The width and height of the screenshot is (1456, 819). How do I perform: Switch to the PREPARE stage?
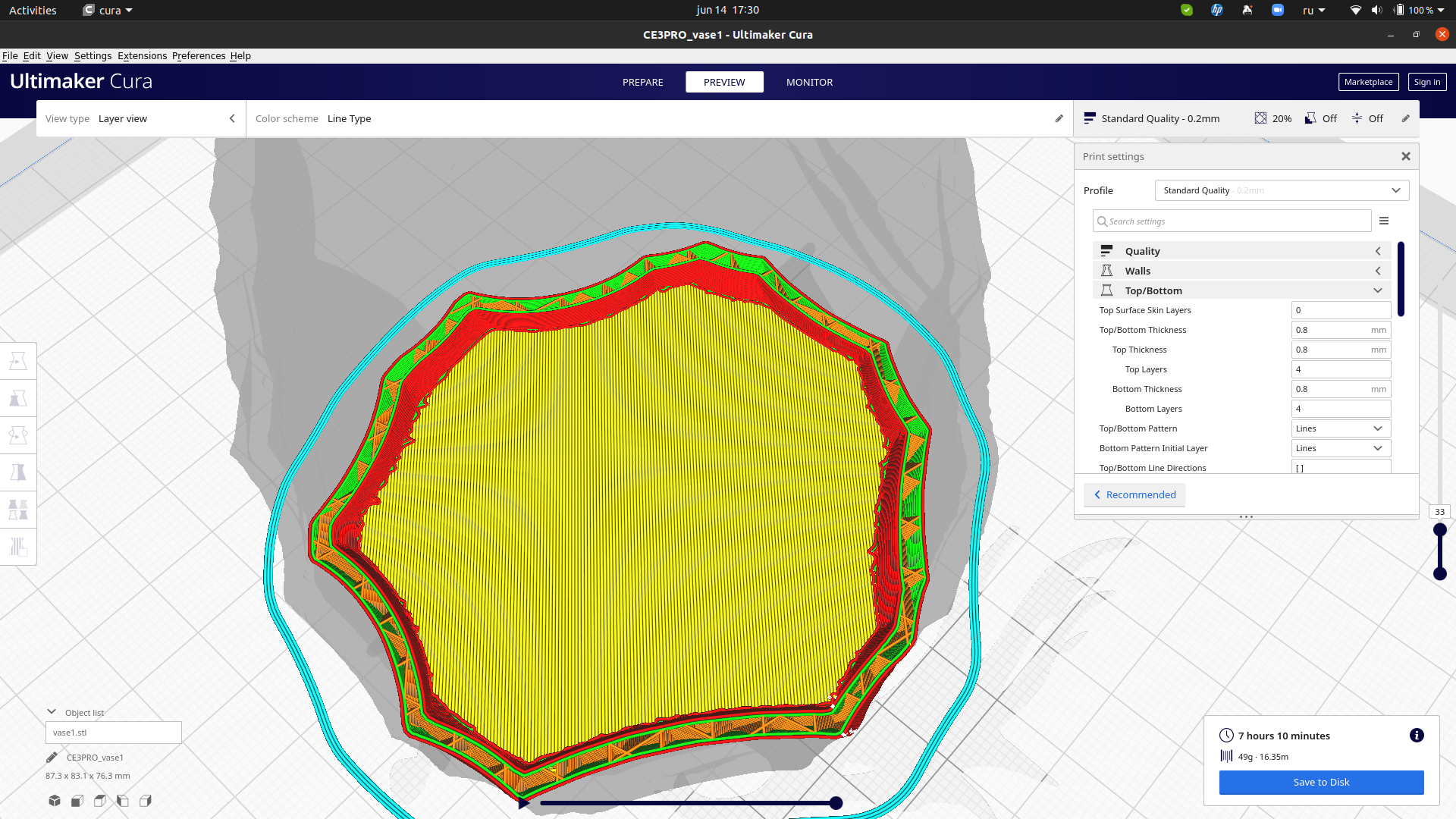(642, 82)
